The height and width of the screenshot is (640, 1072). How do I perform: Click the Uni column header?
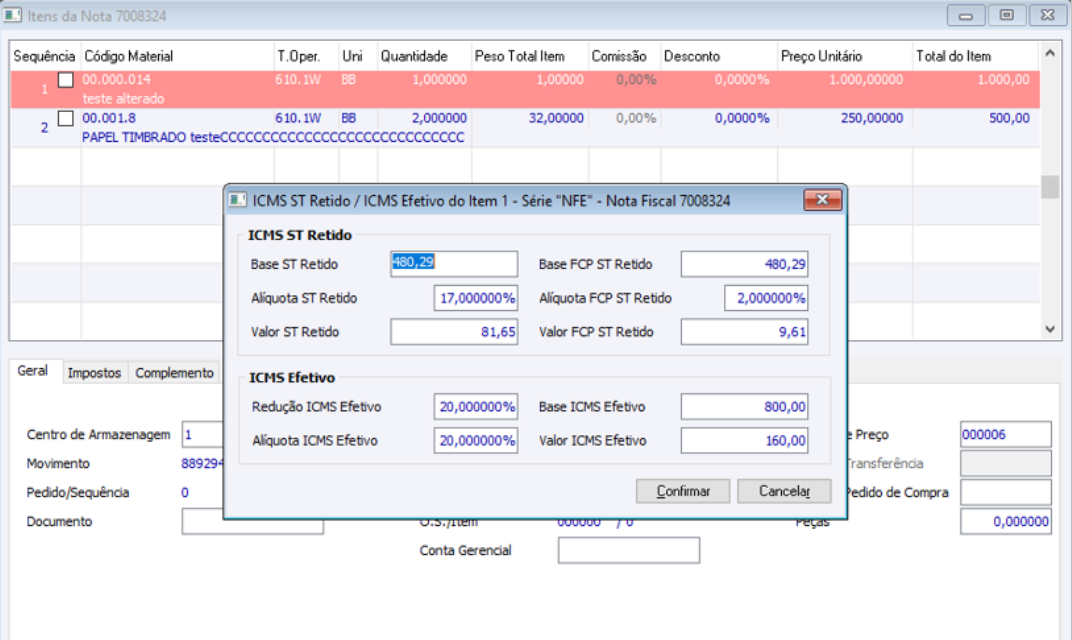pos(358,56)
